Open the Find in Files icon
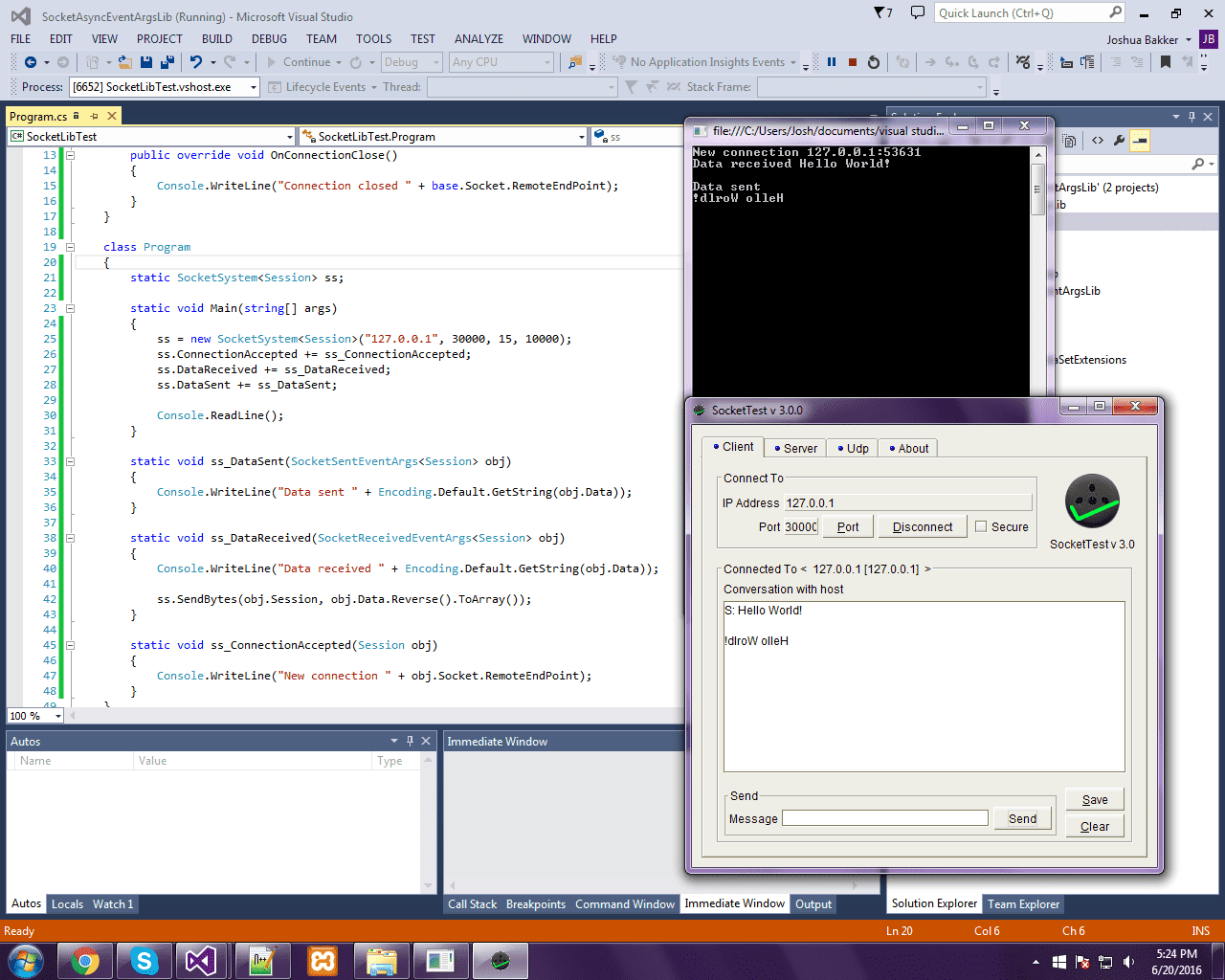 (x=575, y=62)
